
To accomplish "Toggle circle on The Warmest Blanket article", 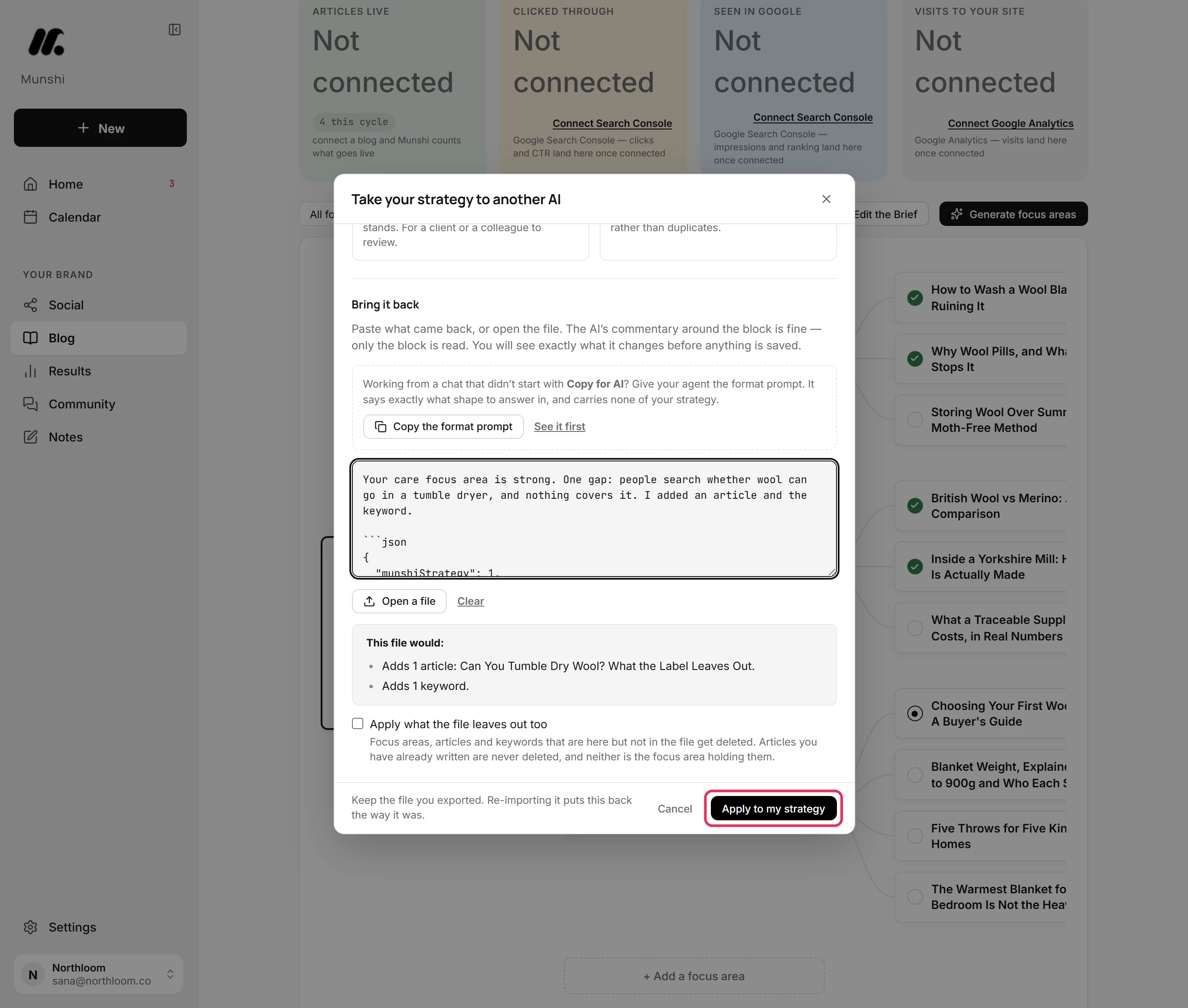I will tap(915, 897).
